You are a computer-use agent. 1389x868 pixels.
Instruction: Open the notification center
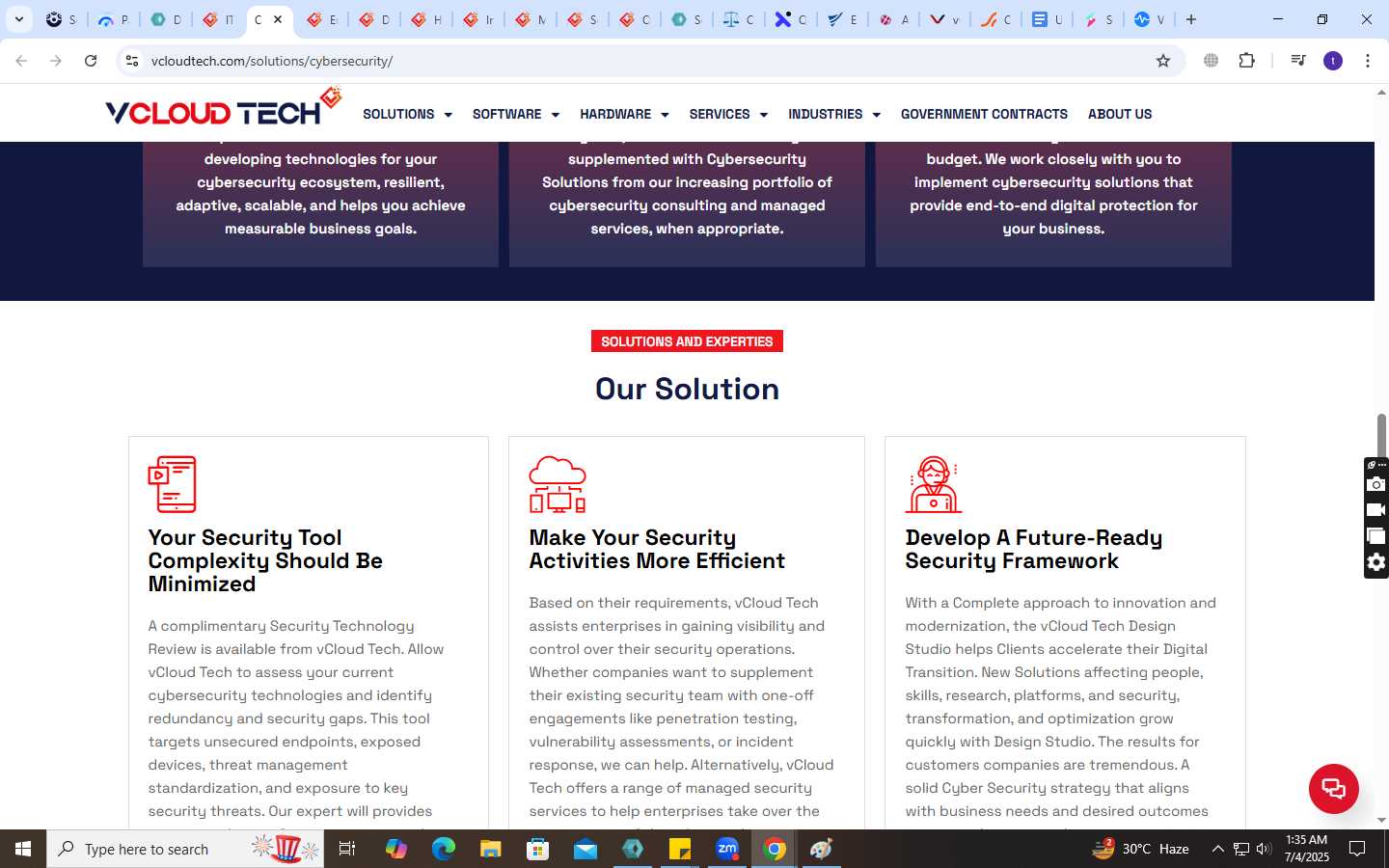tap(1357, 849)
